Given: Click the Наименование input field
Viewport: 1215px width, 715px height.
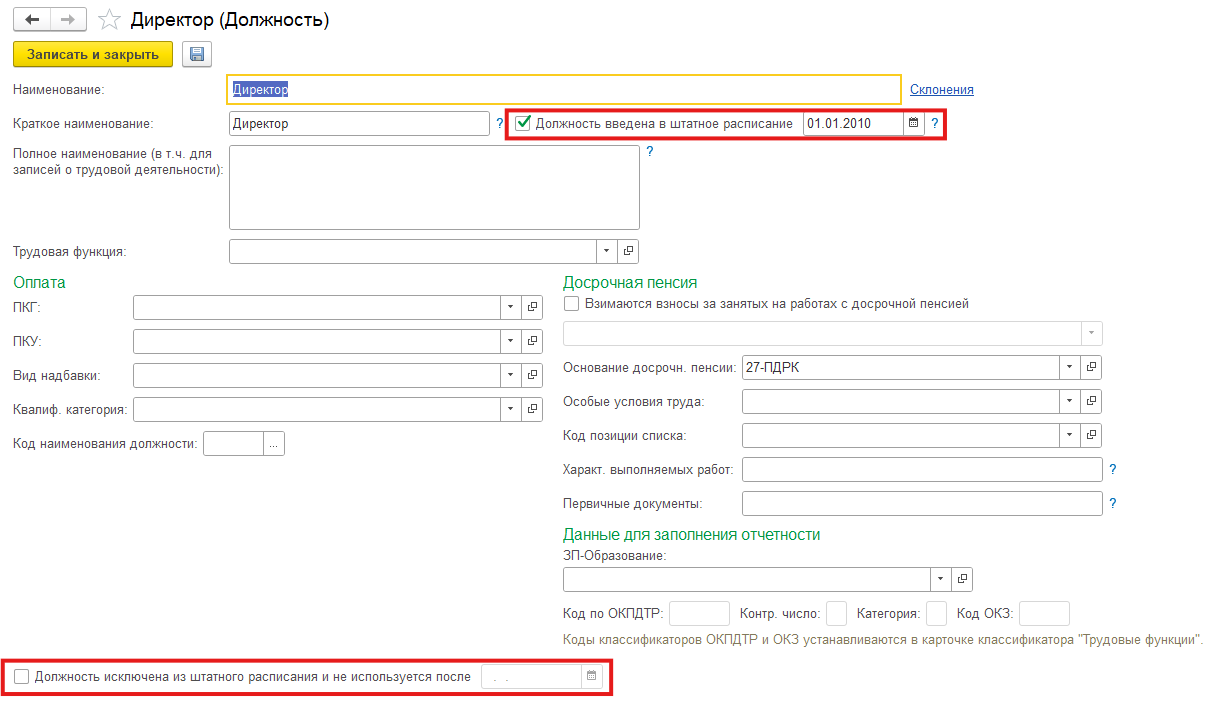Looking at the screenshot, I should [x=565, y=89].
